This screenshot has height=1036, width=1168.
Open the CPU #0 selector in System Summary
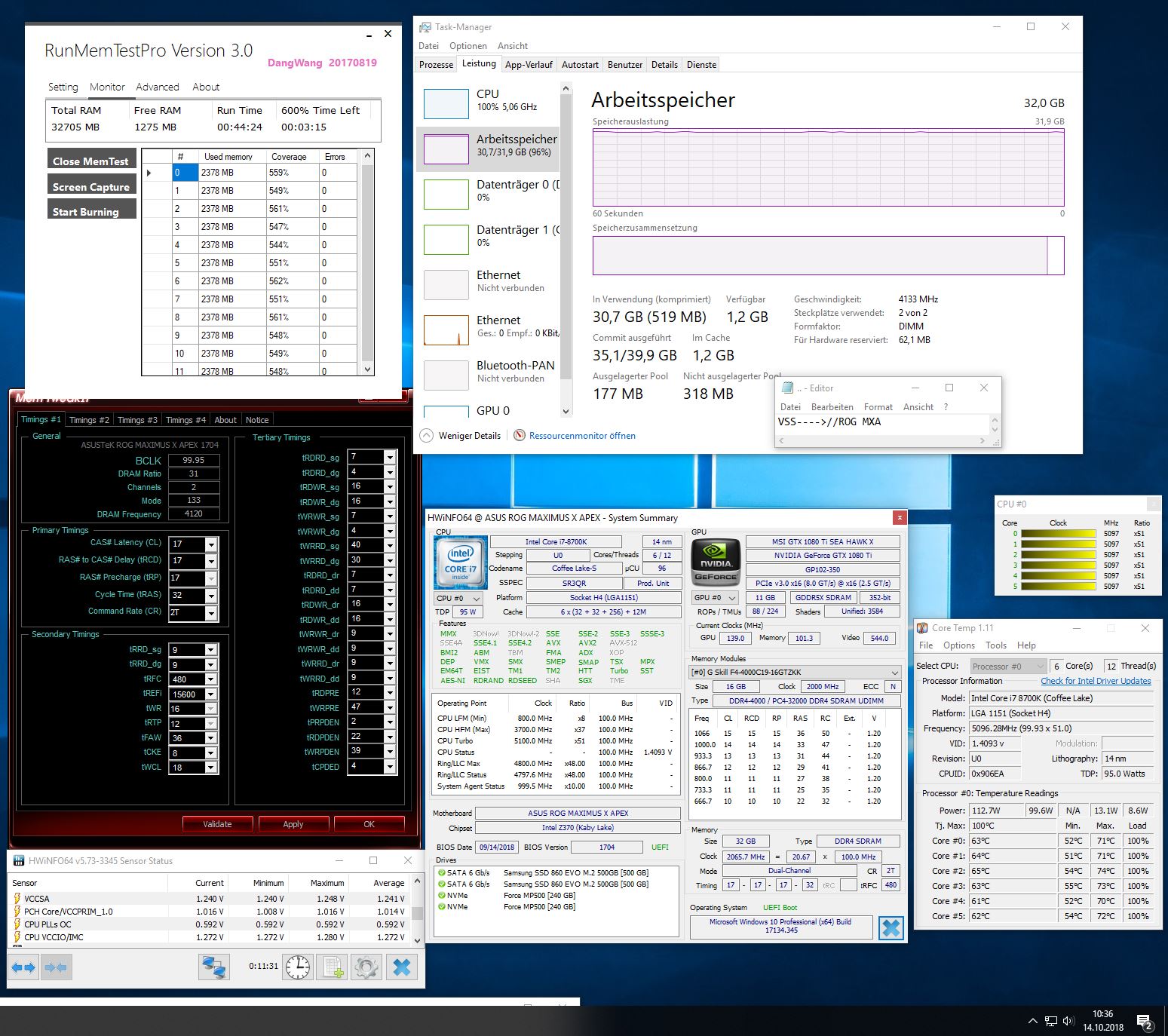(458, 598)
